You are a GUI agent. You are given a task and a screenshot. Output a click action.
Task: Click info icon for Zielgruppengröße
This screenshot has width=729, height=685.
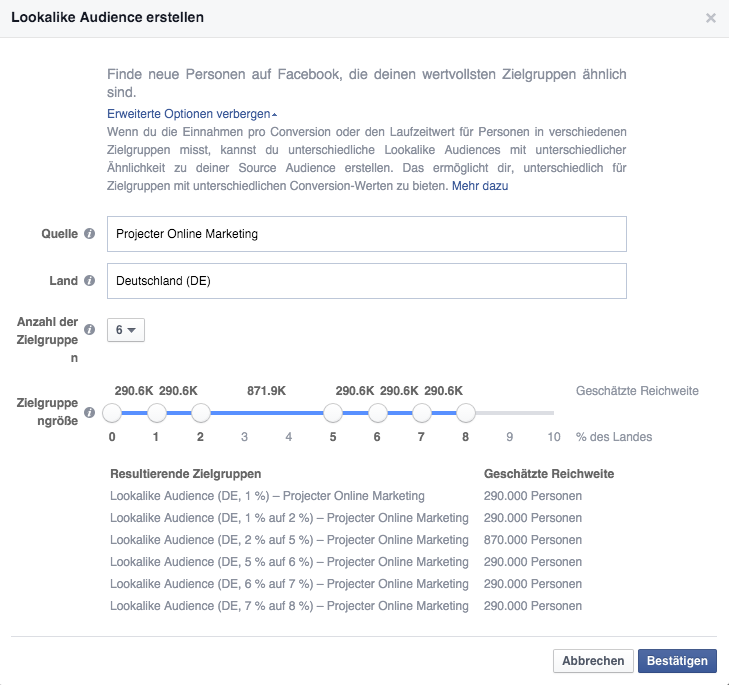[x=89, y=412]
